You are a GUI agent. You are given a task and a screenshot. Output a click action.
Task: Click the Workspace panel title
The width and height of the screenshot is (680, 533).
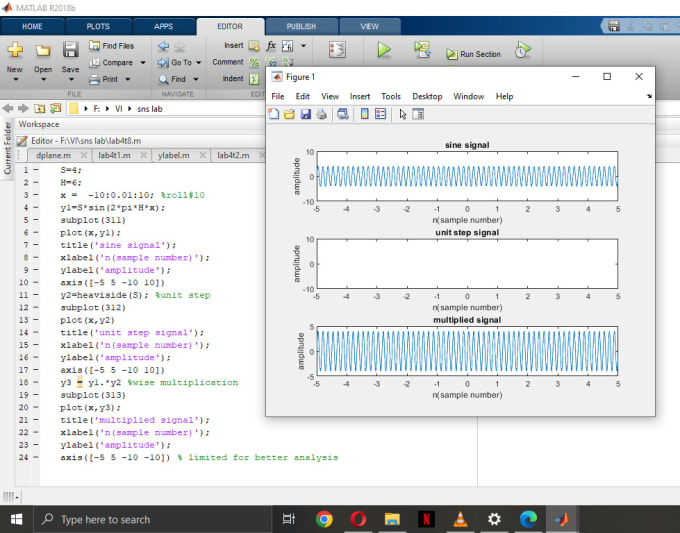(x=39, y=124)
